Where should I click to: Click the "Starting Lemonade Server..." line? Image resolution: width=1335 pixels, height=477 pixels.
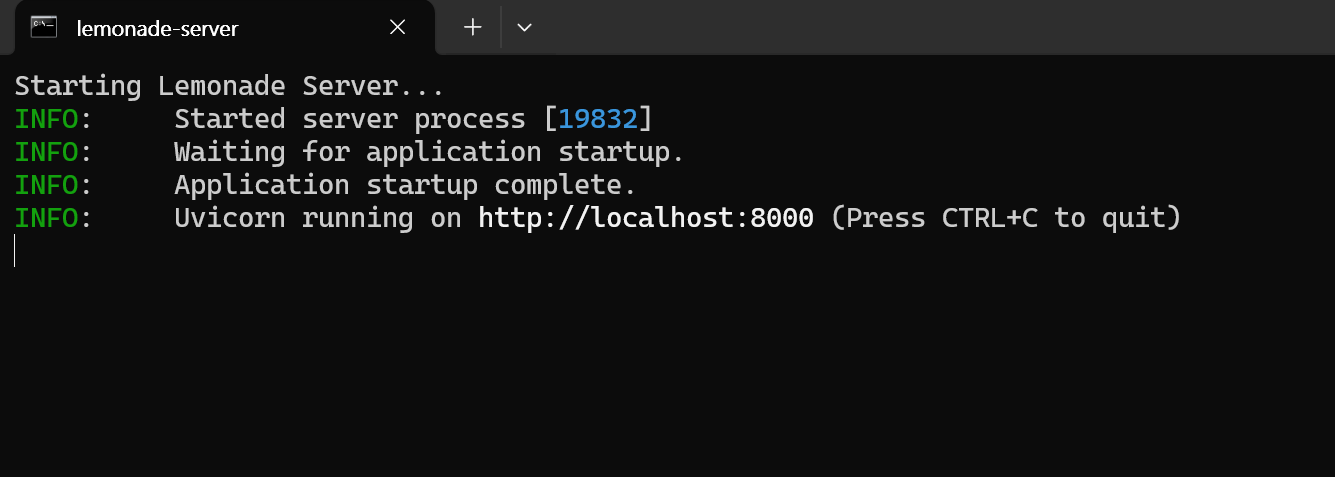point(229,86)
